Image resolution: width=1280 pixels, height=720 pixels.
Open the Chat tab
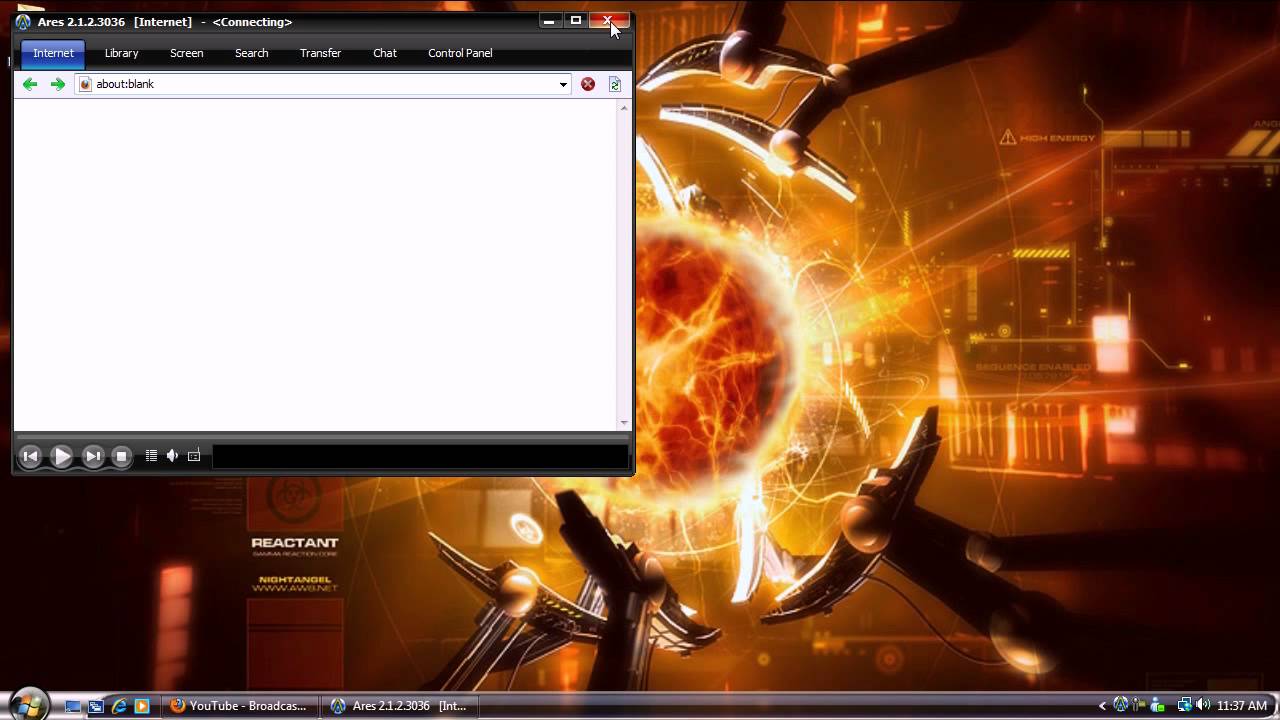click(x=385, y=53)
